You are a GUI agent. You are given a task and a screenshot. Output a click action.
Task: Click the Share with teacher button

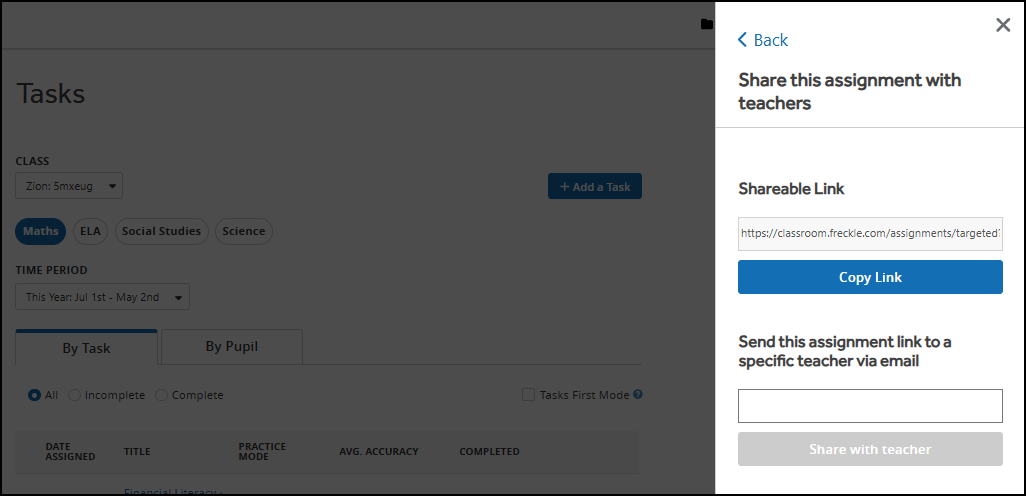pos(870,450)
